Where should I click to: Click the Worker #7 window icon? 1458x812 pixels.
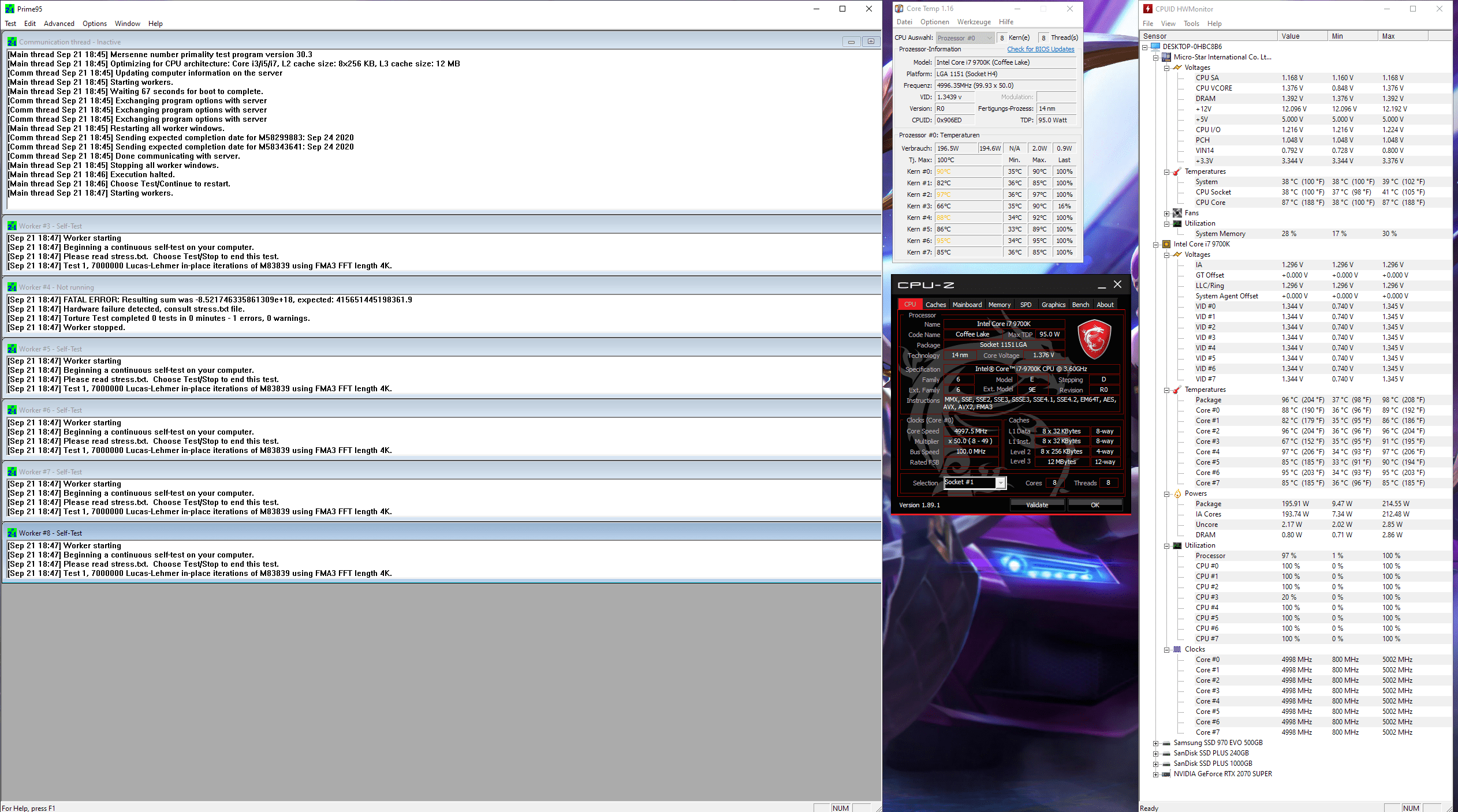(12, 472)
